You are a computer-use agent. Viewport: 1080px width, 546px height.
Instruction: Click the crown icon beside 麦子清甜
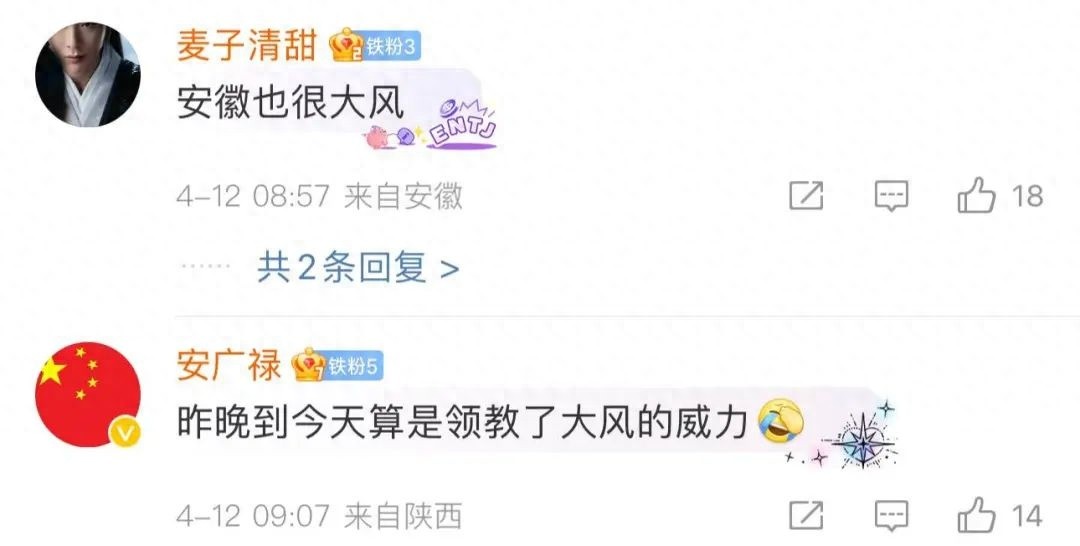pyautogui.click(x=346, y=45)
